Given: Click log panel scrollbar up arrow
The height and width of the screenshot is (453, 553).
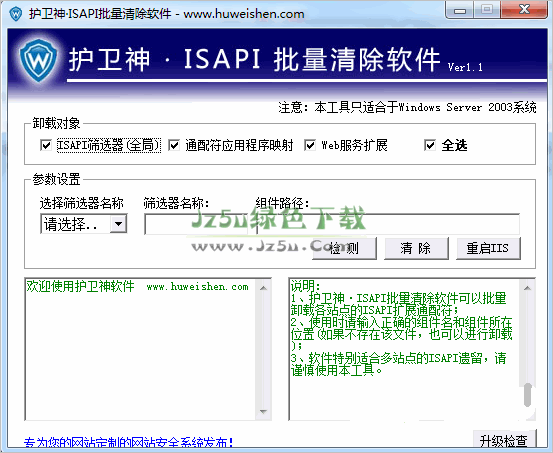Looking at the screenshot, I should (x=263, y=288).
